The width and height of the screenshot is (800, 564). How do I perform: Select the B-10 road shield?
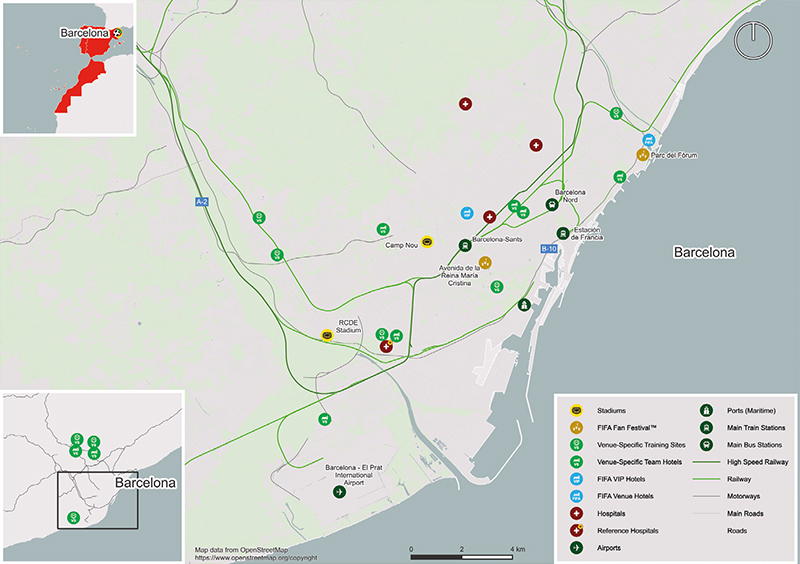pos(549,249)
